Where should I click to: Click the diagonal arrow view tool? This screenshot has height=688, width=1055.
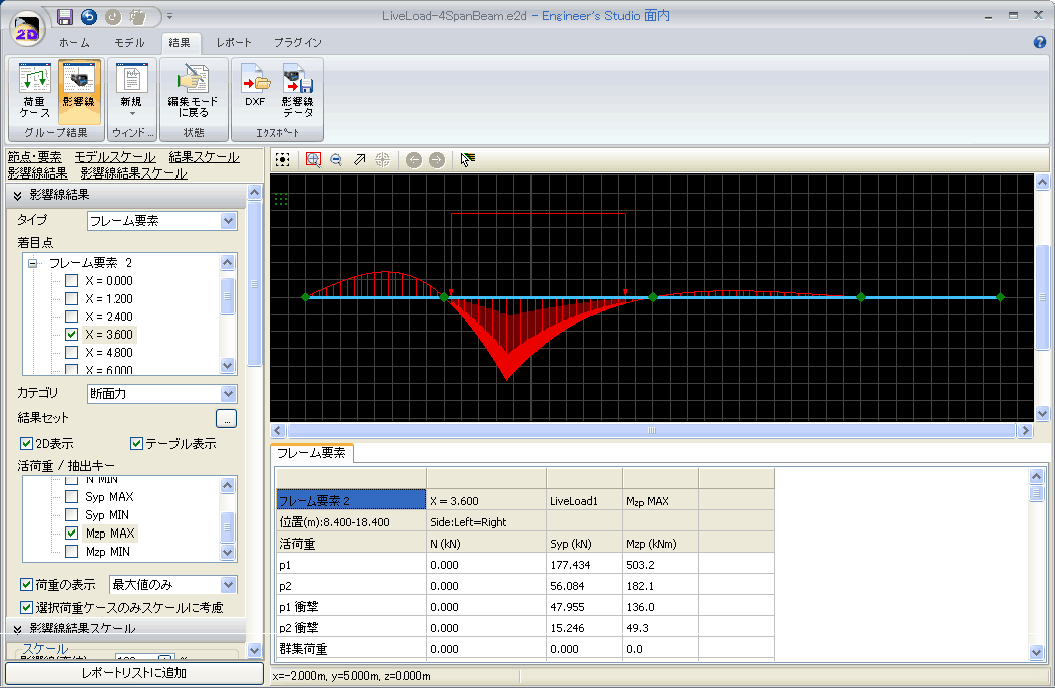[359, 159]
